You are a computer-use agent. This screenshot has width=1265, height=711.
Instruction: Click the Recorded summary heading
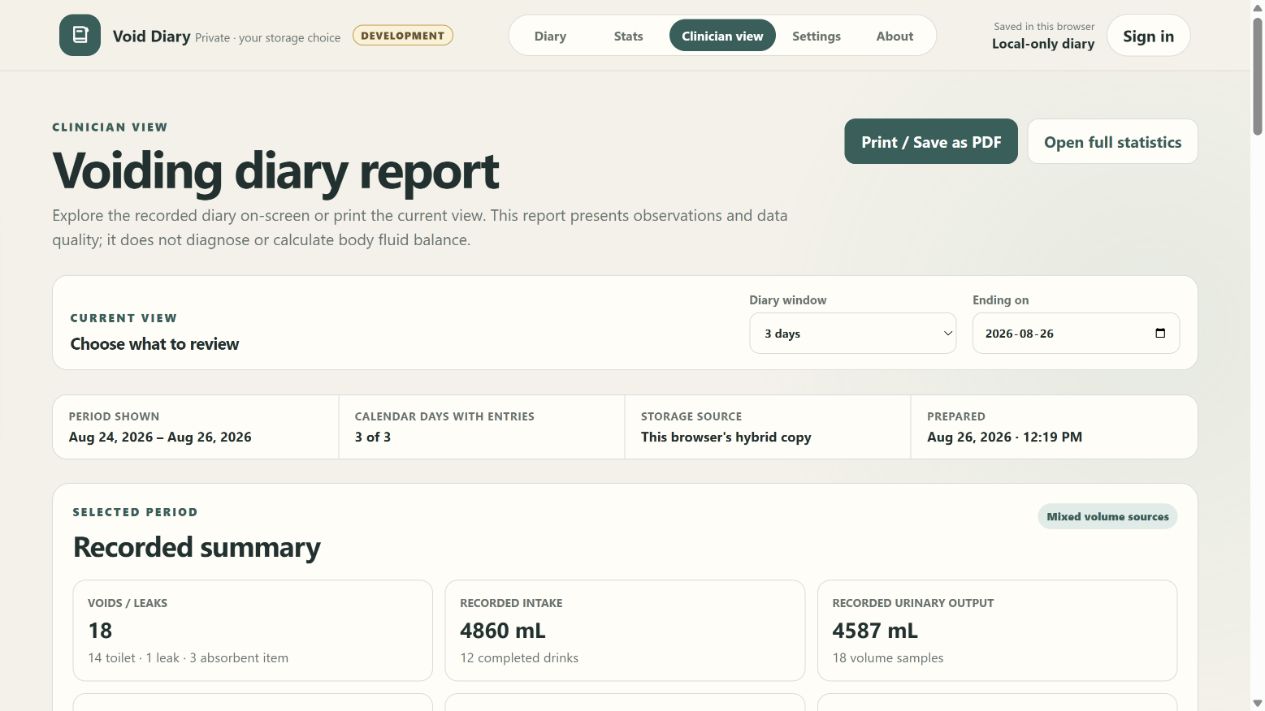[x=197, y=547]
